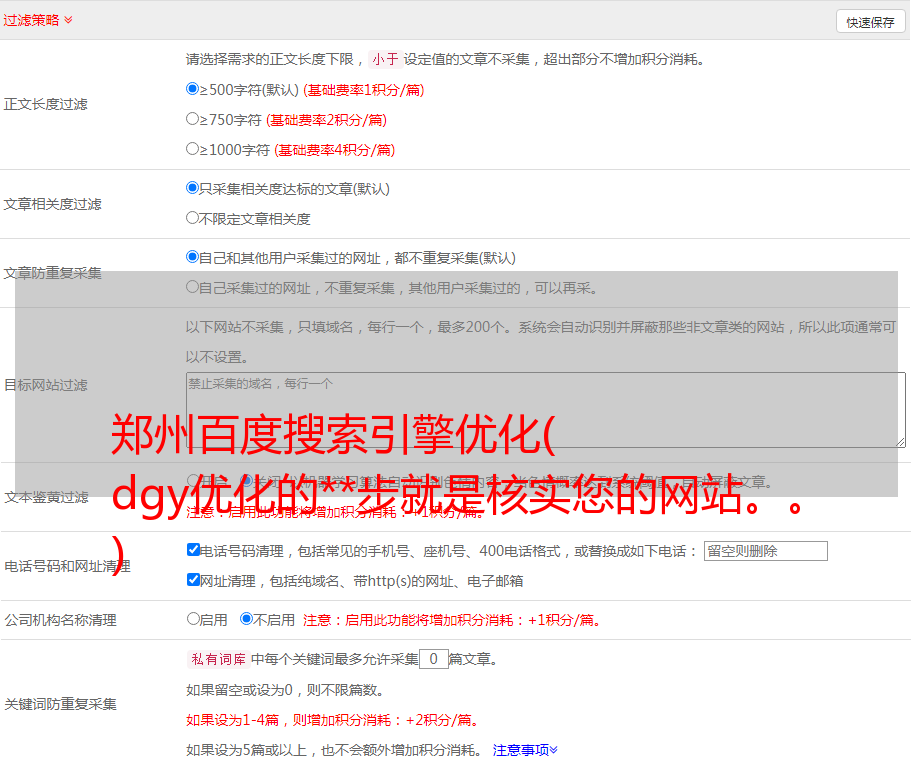Enable 公司机构名称清理 with 启用 radio
Screen dimensions: 912x768
193,619
